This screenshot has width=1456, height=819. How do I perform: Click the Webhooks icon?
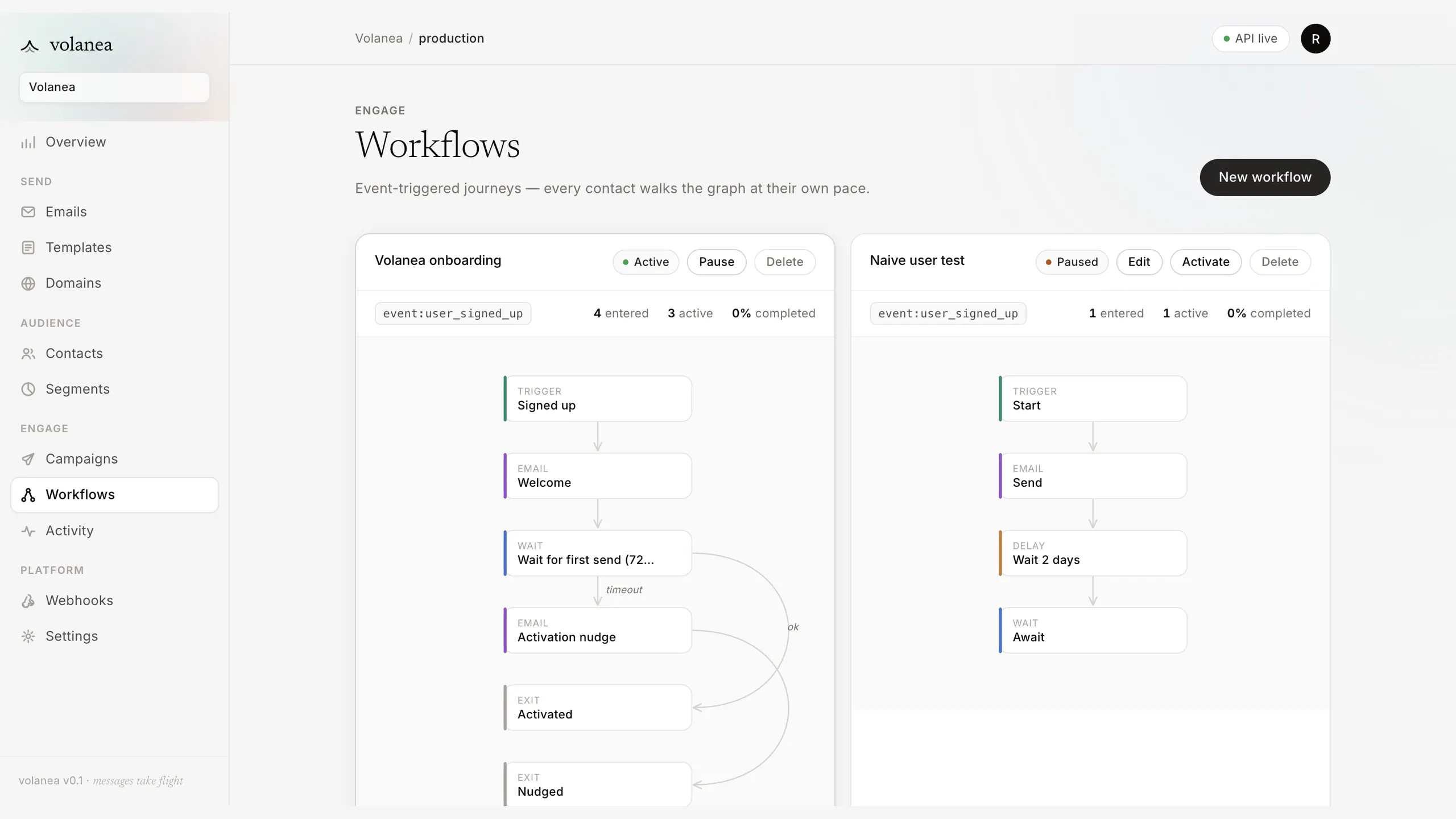click(x=28, y=601)
